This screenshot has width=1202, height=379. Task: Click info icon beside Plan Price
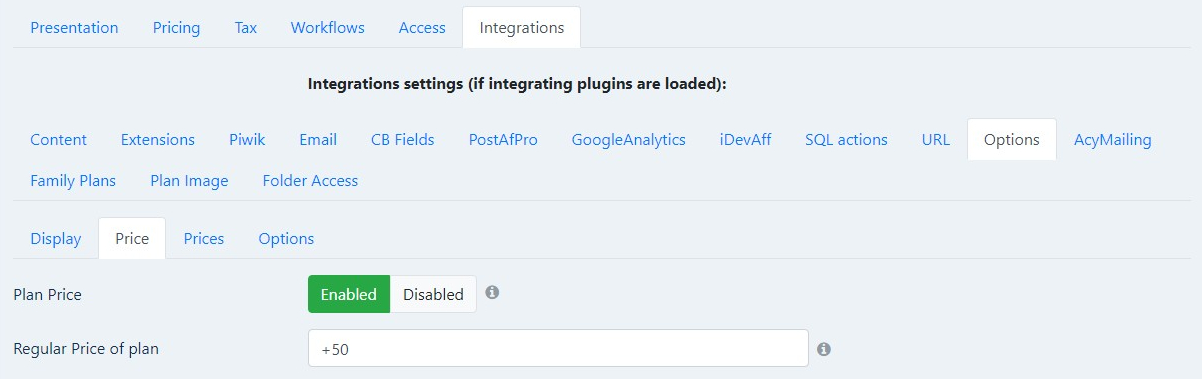tap(492, 293)
